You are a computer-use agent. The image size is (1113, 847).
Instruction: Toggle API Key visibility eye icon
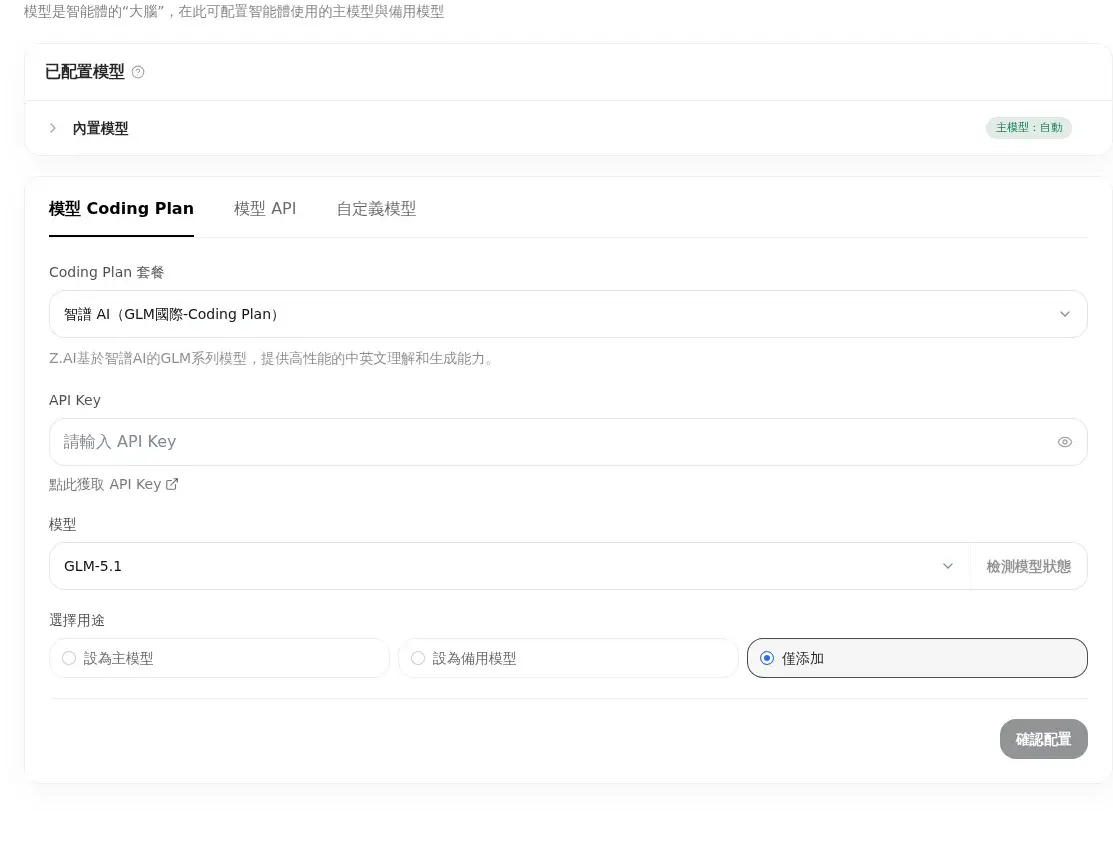click(1065, 442)
